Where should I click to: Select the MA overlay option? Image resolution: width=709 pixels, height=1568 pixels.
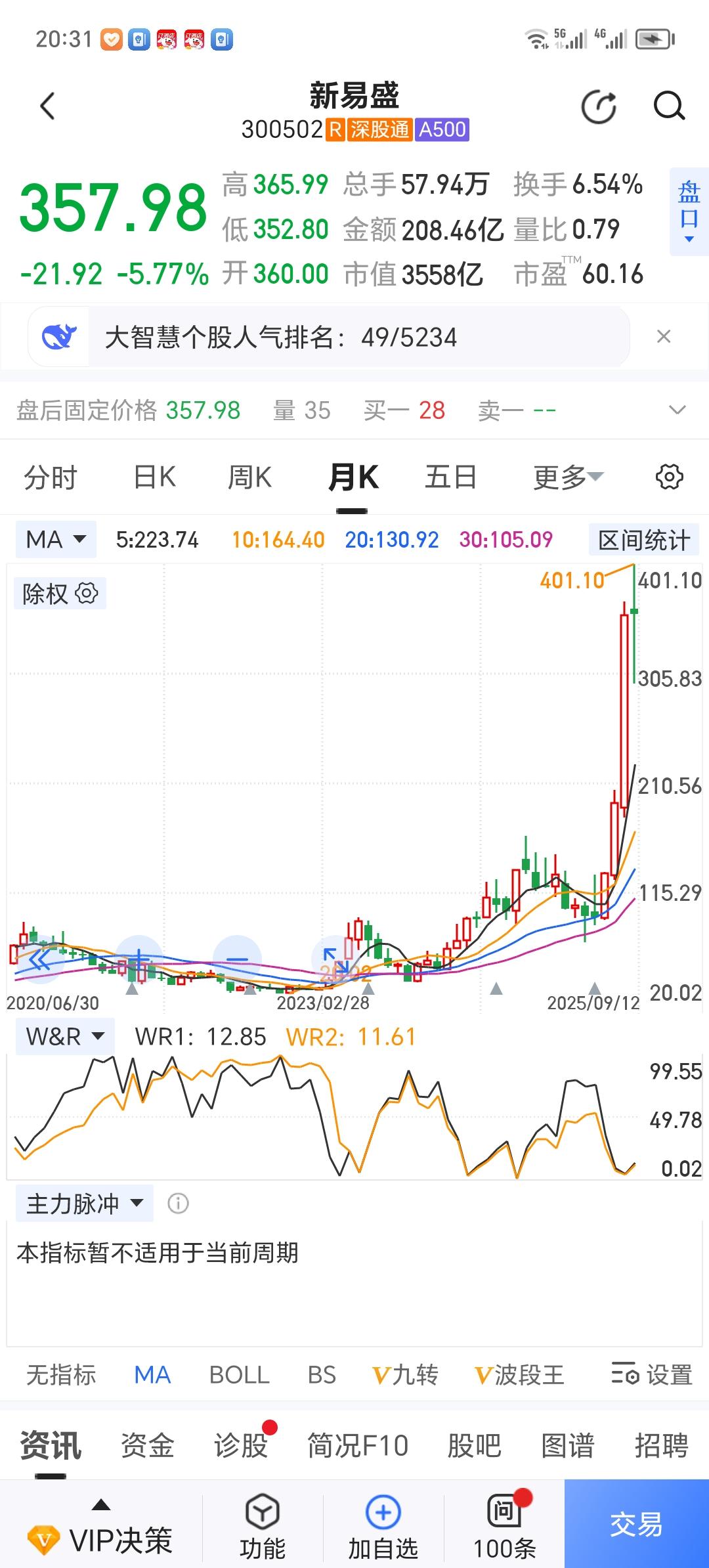(x=152, y=1374)
